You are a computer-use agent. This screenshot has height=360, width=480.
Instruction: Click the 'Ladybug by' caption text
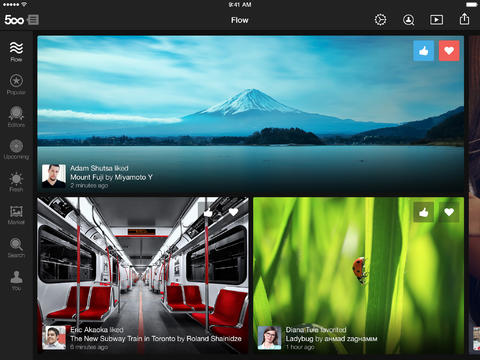tap(304, 339)
